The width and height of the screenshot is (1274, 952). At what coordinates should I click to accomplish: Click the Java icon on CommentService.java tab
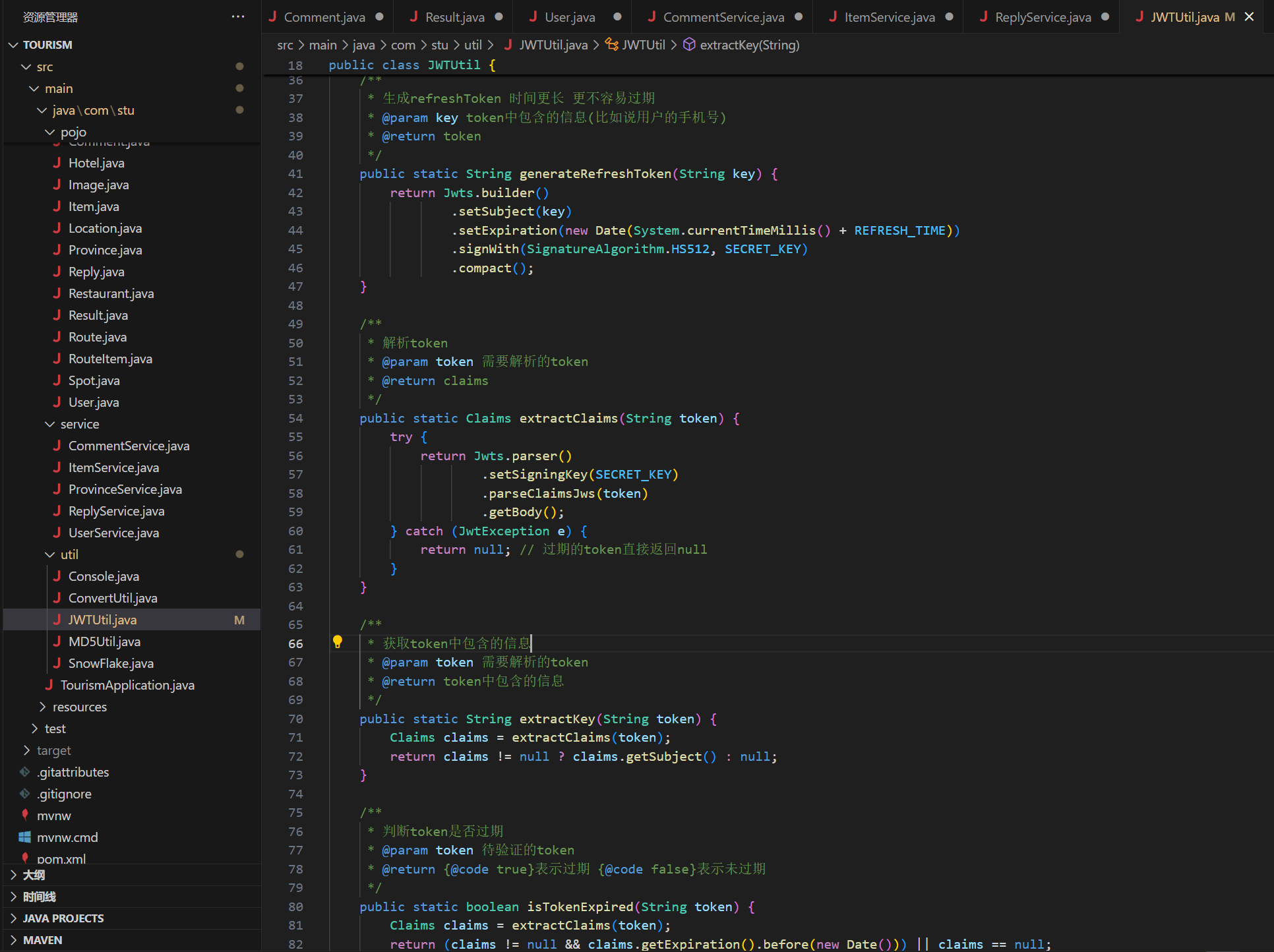652,17
